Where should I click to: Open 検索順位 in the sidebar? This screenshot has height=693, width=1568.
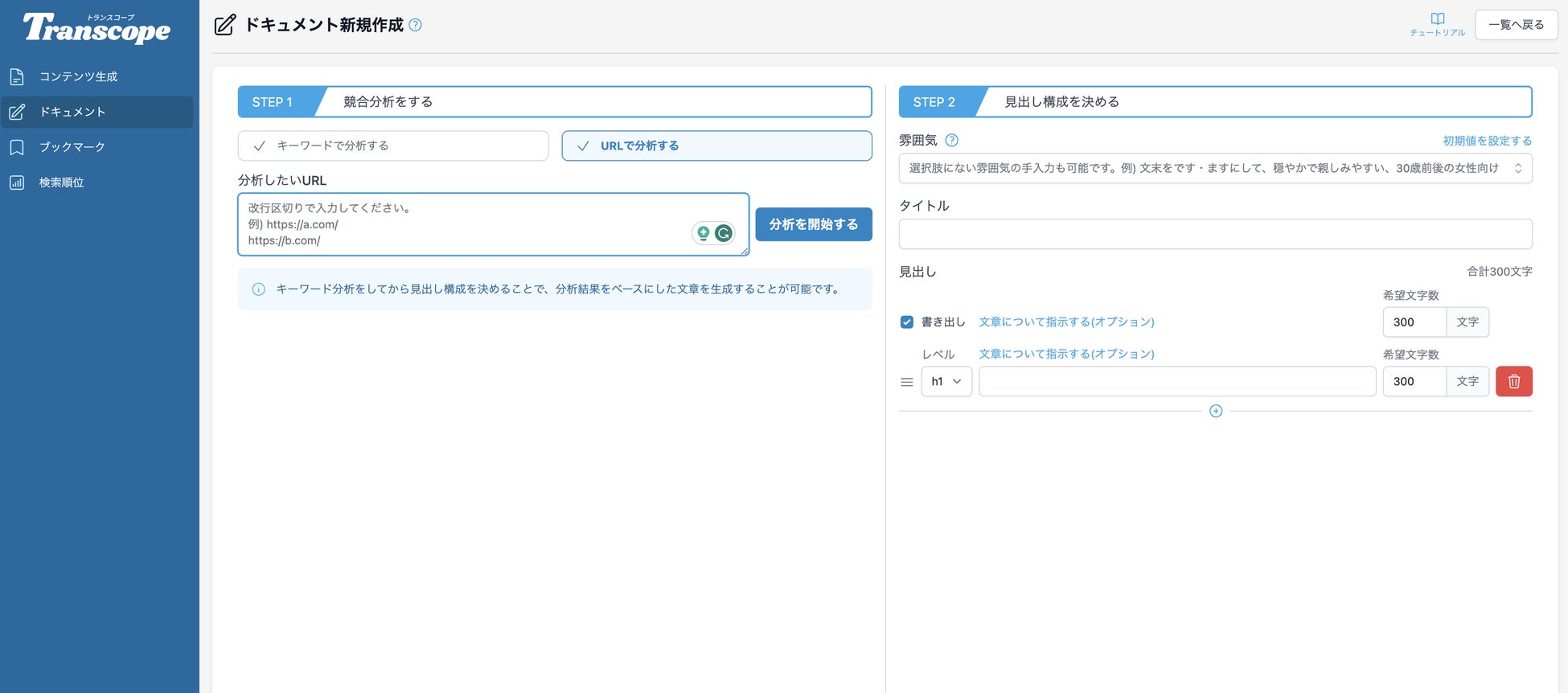(x=96, y=182)
